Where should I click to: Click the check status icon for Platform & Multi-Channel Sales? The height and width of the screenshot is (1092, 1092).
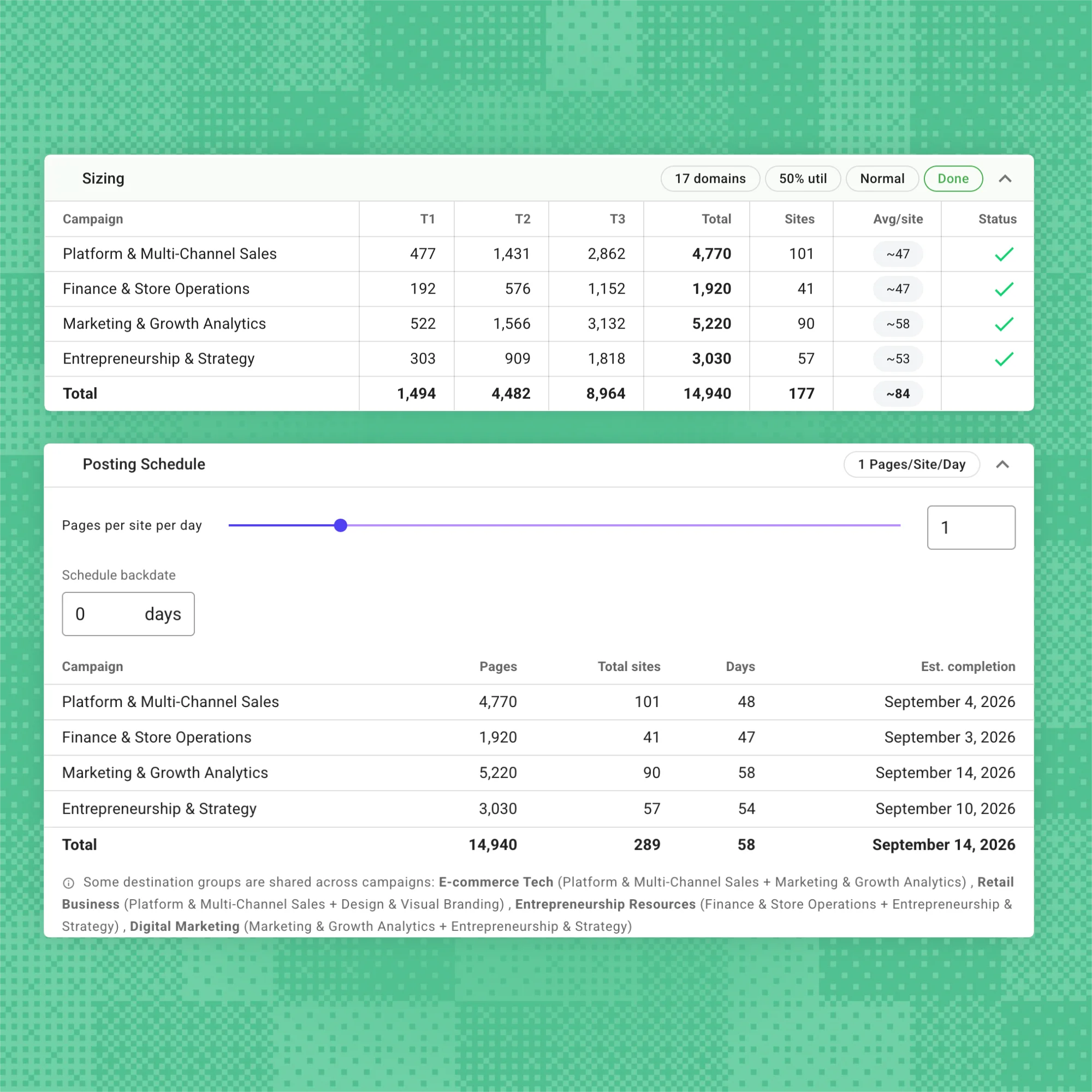point(1004,254)
